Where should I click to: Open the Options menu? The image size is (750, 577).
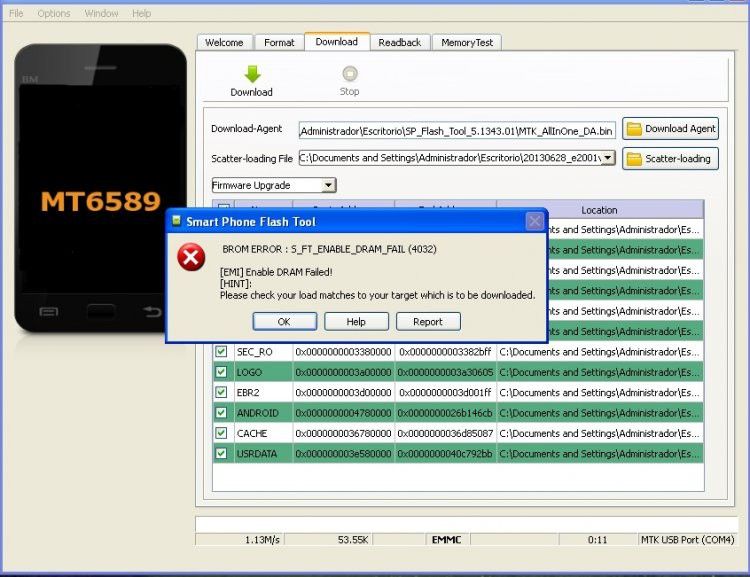point(54,13)
